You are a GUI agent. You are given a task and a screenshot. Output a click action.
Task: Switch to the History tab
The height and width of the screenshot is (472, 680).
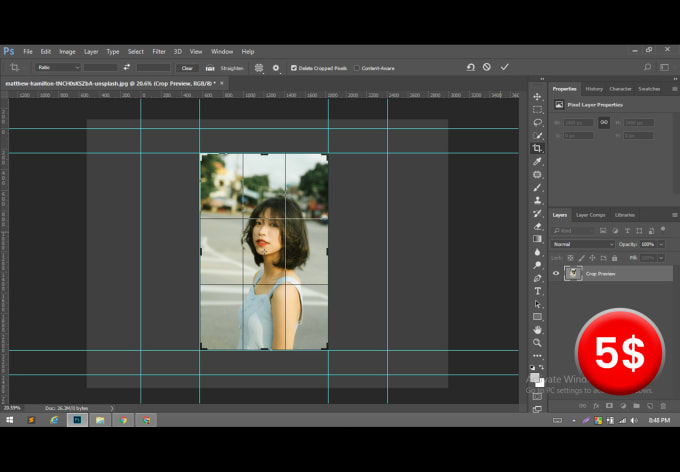pyautogui.click(x=594, y=89)
